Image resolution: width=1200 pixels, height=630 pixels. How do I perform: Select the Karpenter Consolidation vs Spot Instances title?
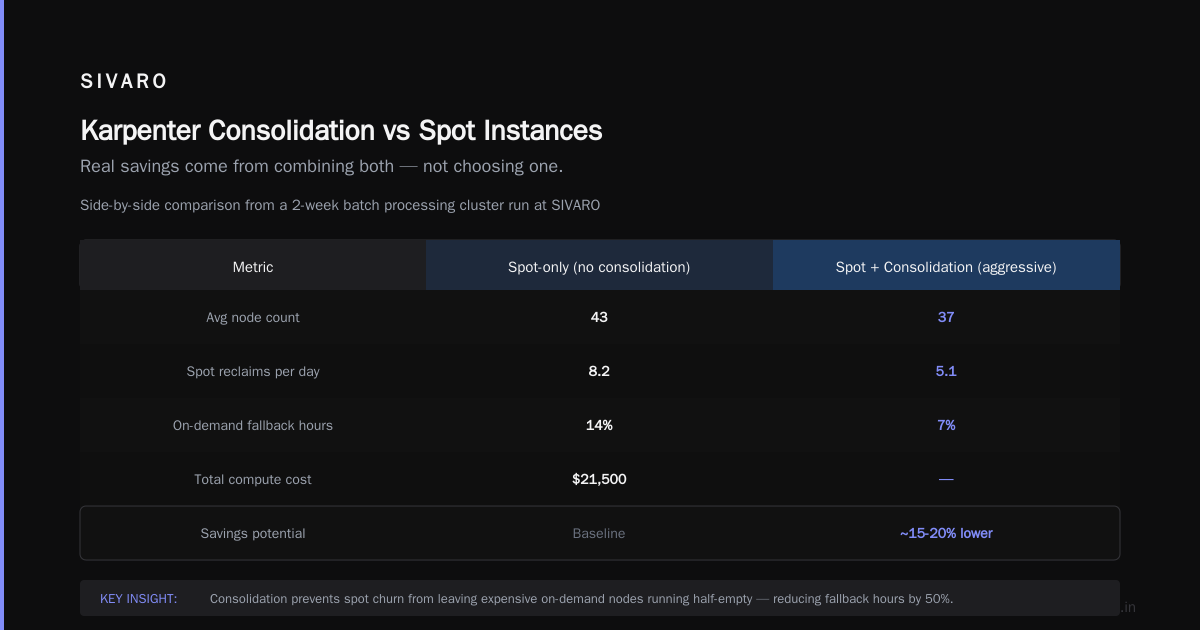[341, 131]
